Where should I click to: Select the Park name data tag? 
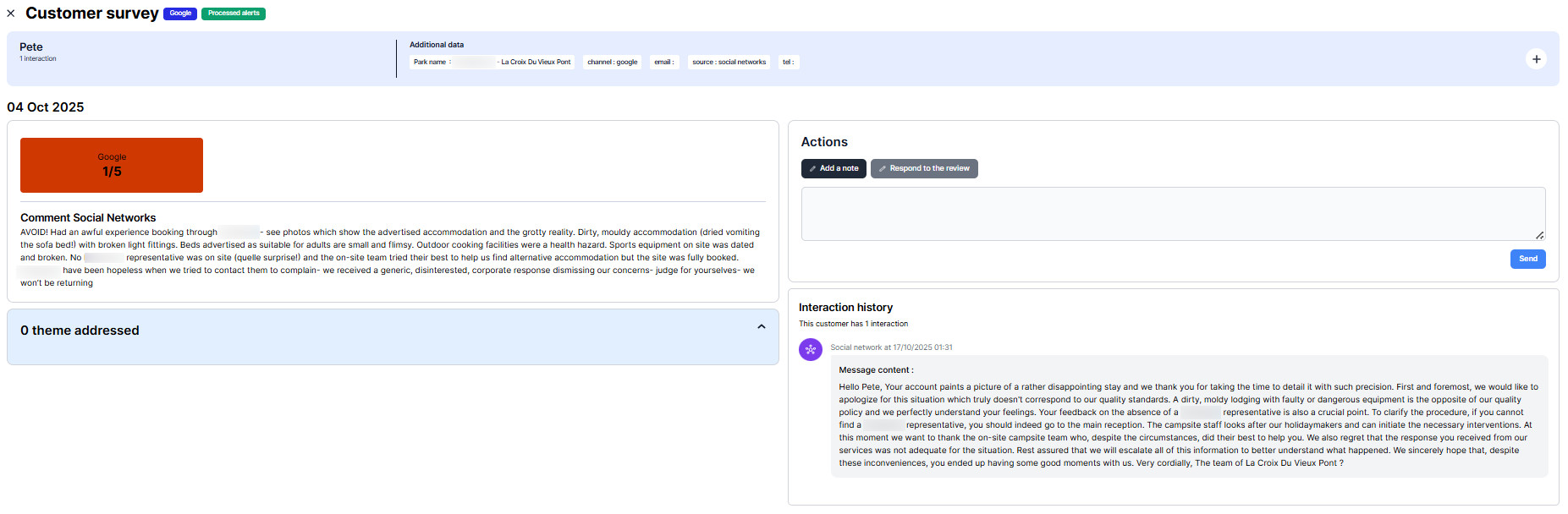pyautogui.click(x=492, y=62)
